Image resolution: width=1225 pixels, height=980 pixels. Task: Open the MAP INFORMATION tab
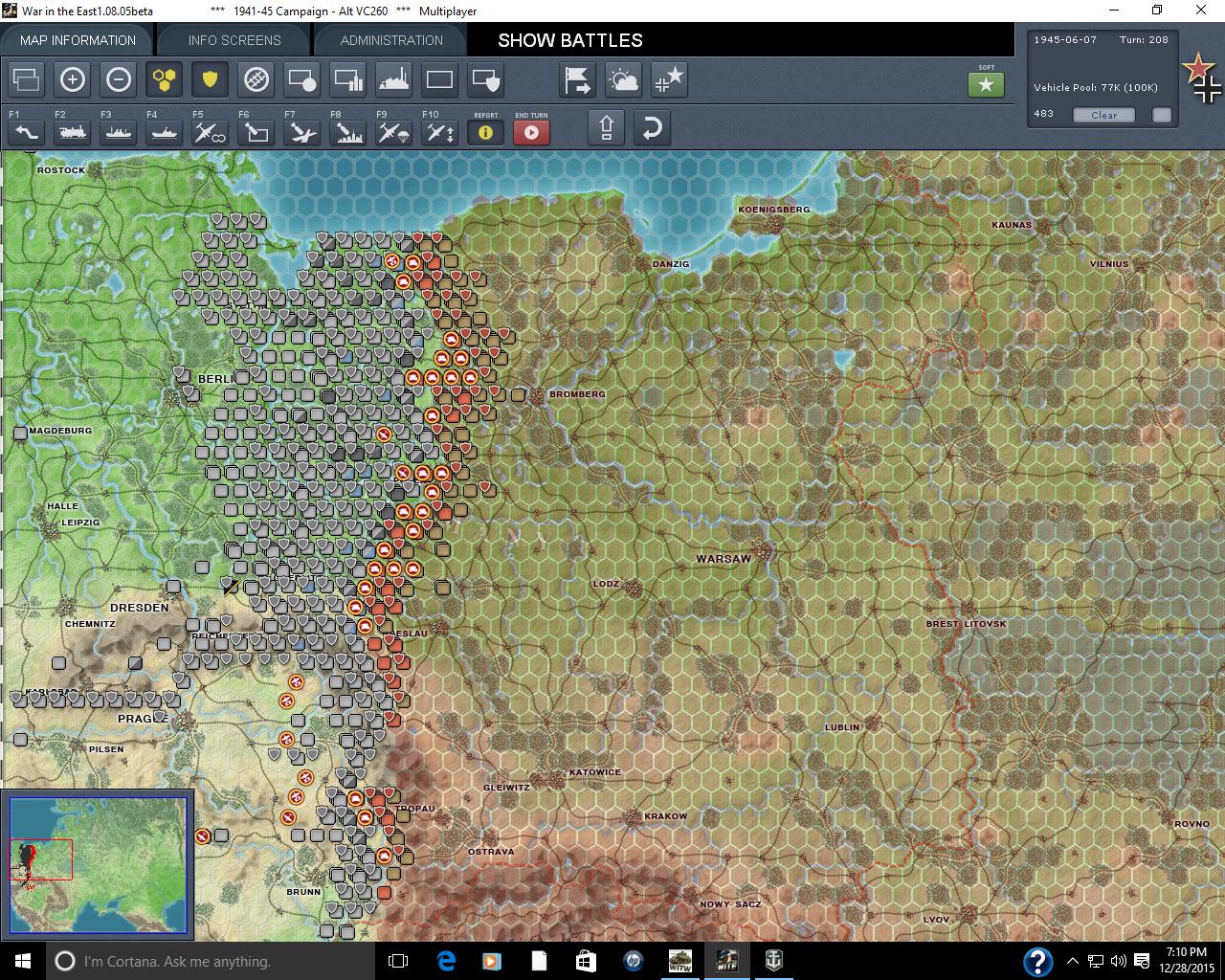pos(77,40)
